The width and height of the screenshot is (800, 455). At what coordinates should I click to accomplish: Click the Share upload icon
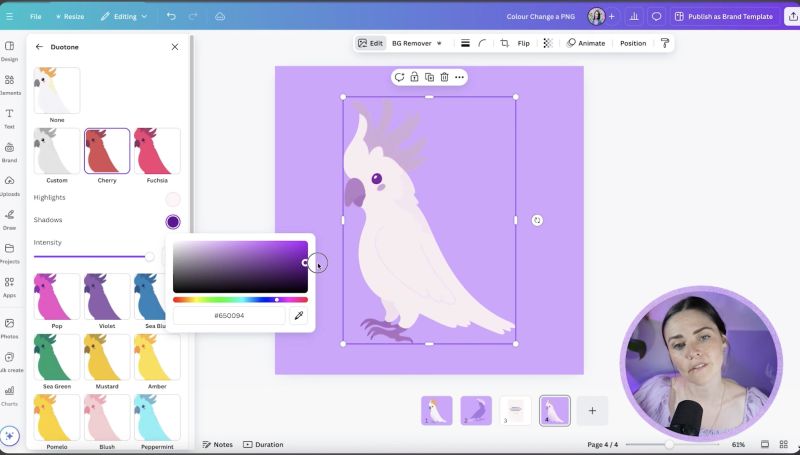click(793, 16)
